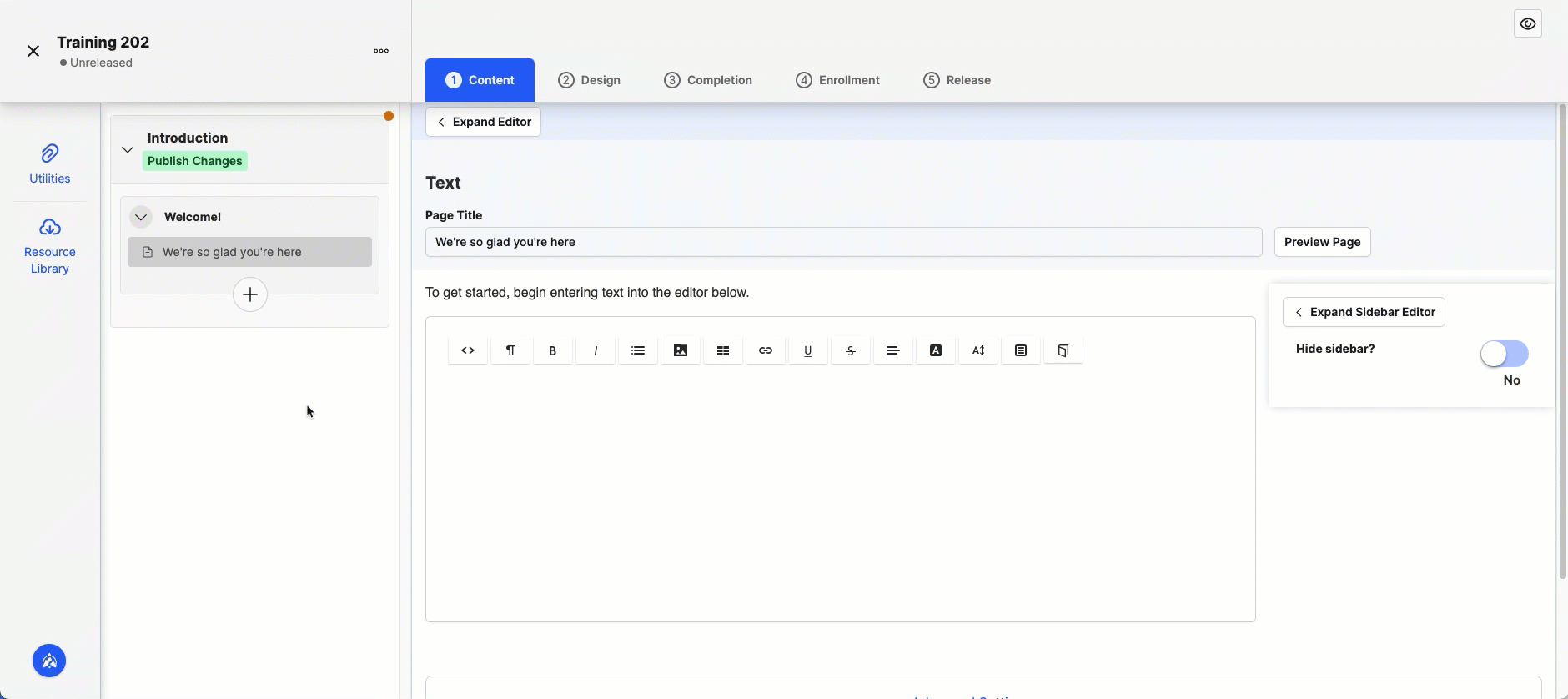Click the eye preview icon

1528,24
